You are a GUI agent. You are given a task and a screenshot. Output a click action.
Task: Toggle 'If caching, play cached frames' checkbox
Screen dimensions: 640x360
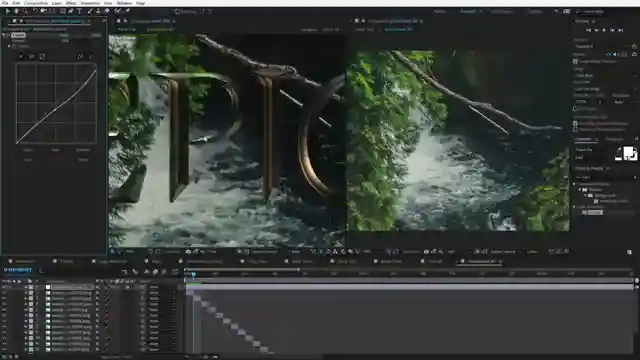pos(576,123)
